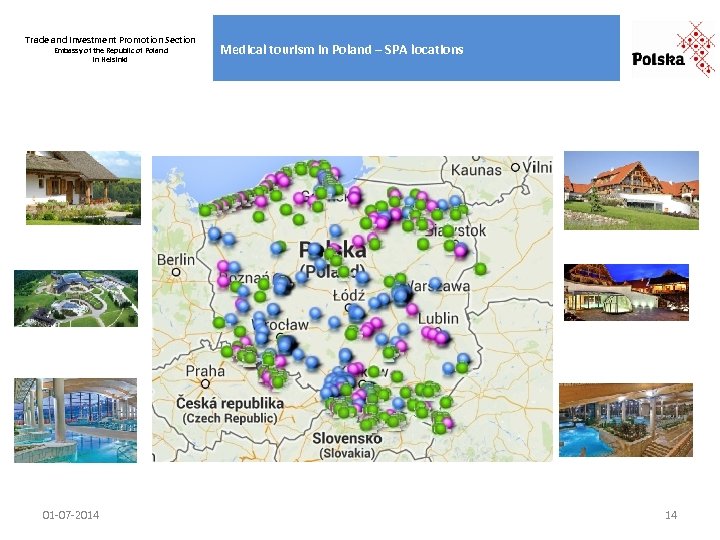The image size is (720, 540).
Task: Select 'Embassy of the Republic of Poland' line
Action: point(111,51)
